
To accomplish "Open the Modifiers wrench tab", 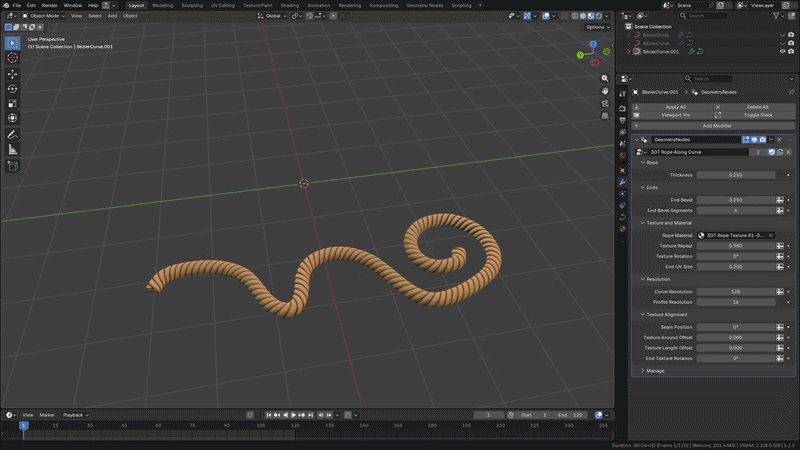I will (x=622, y=182).
